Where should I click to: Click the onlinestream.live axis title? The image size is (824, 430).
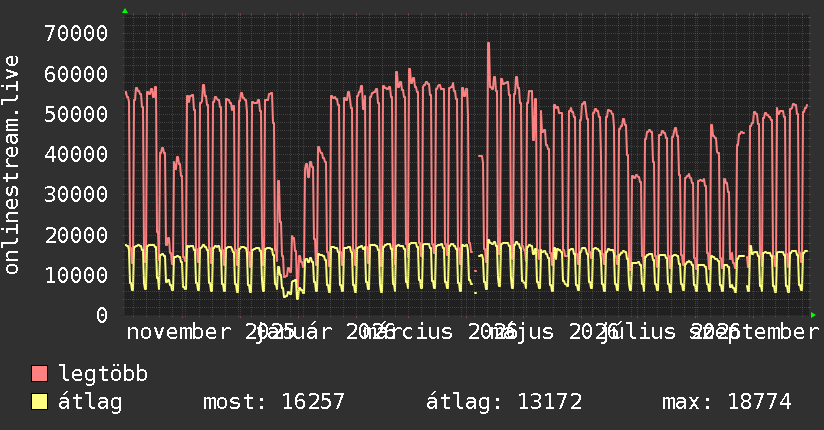(12, 165)
